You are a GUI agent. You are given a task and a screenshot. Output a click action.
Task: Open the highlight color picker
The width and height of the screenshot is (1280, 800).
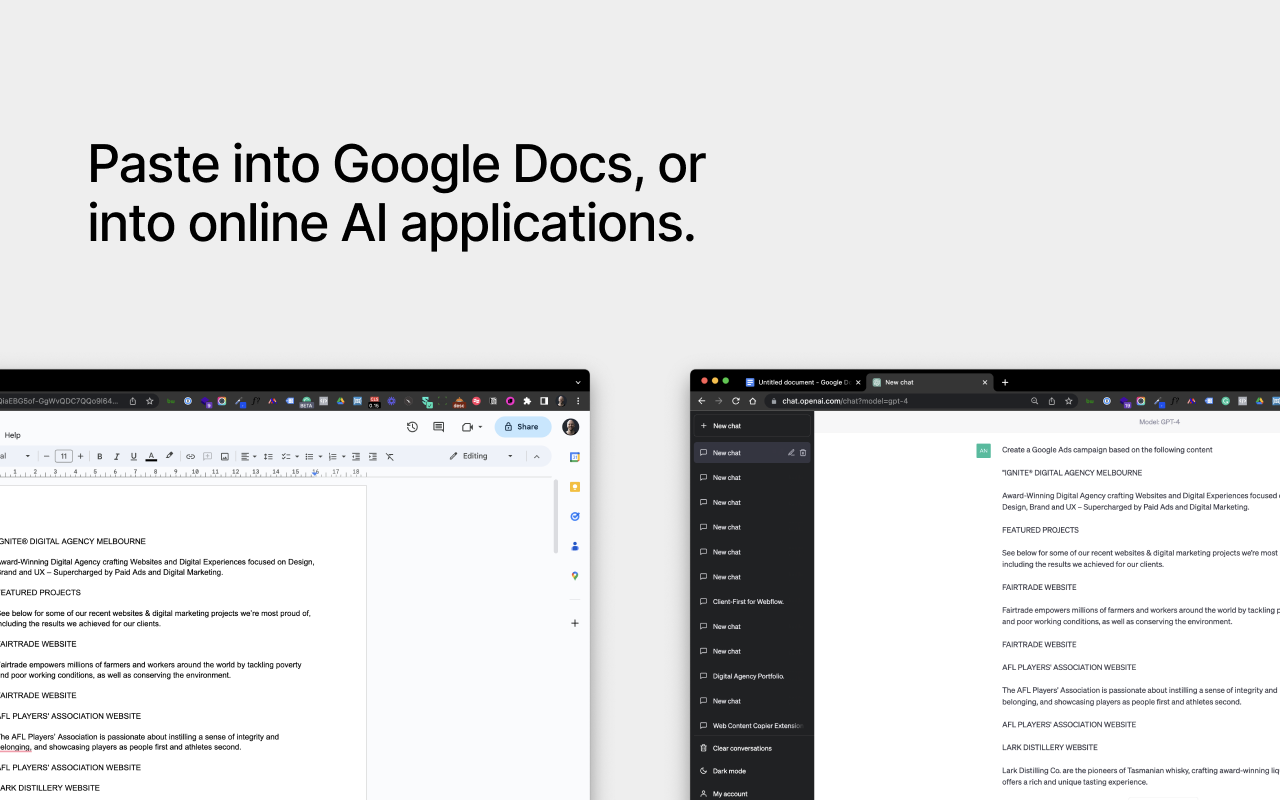tap(169, 456)
